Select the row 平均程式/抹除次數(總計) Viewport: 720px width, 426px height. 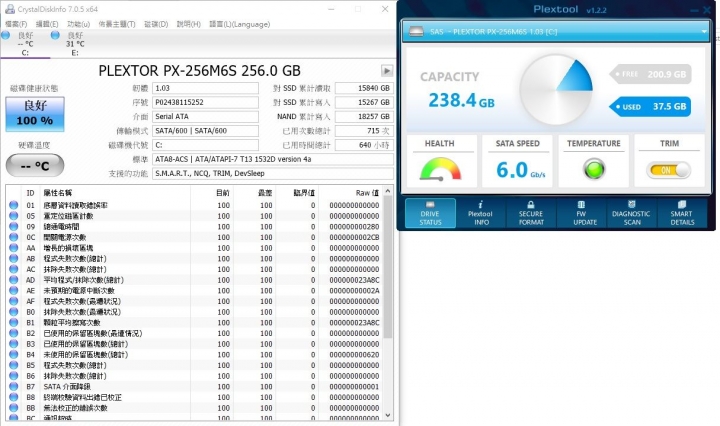point(194,280)
